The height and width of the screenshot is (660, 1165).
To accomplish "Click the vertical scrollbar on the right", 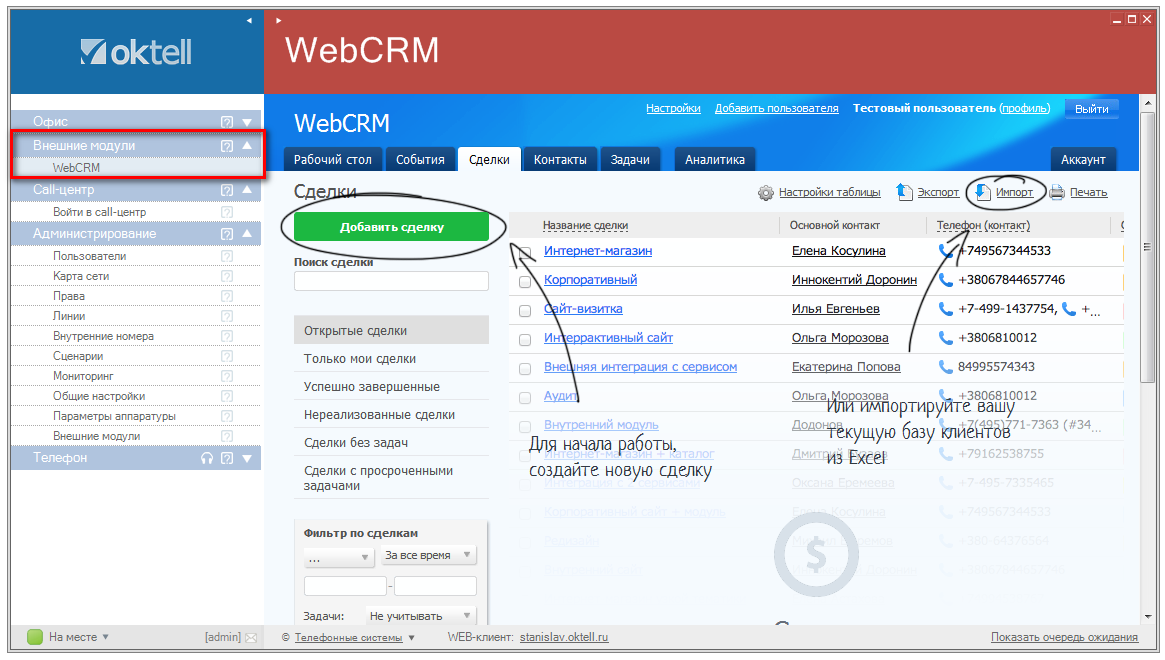I will (1147, 300).
